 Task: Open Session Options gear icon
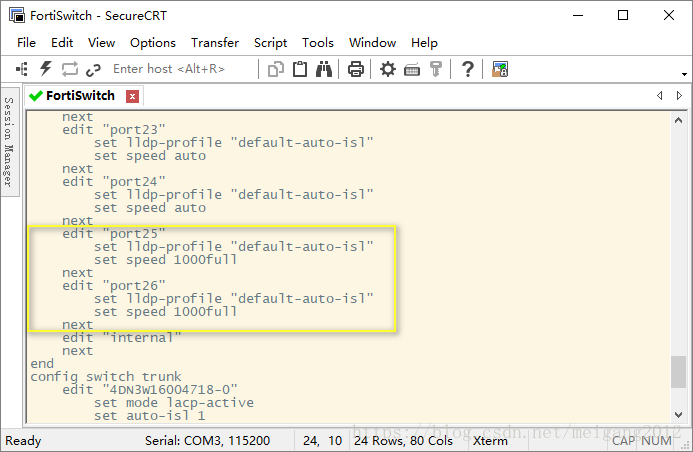click(x=388, y=69)
